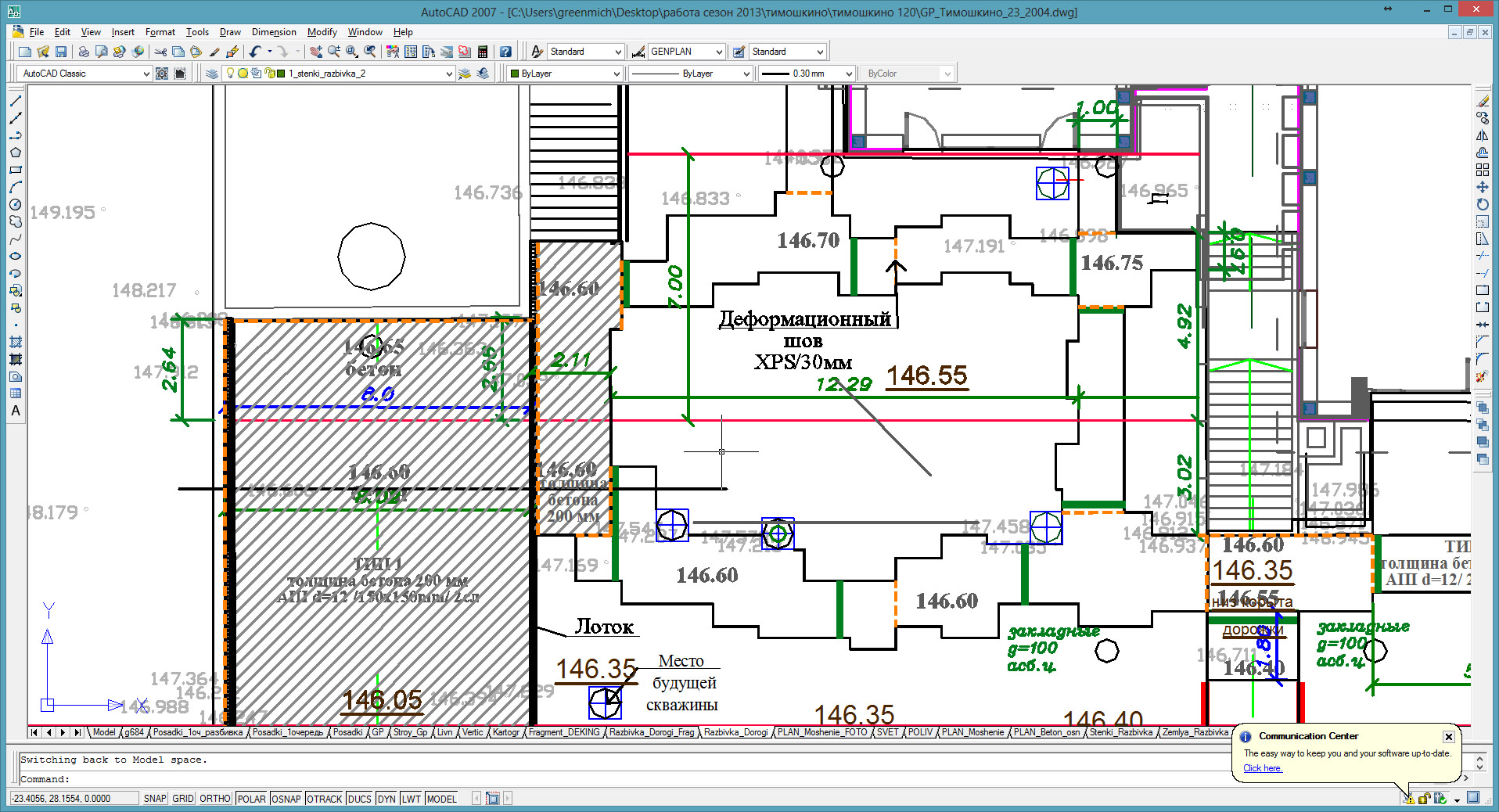
Task: Open the 1_stenki_razbivka_2 layer dropdown
Action: tap(448, 74)
